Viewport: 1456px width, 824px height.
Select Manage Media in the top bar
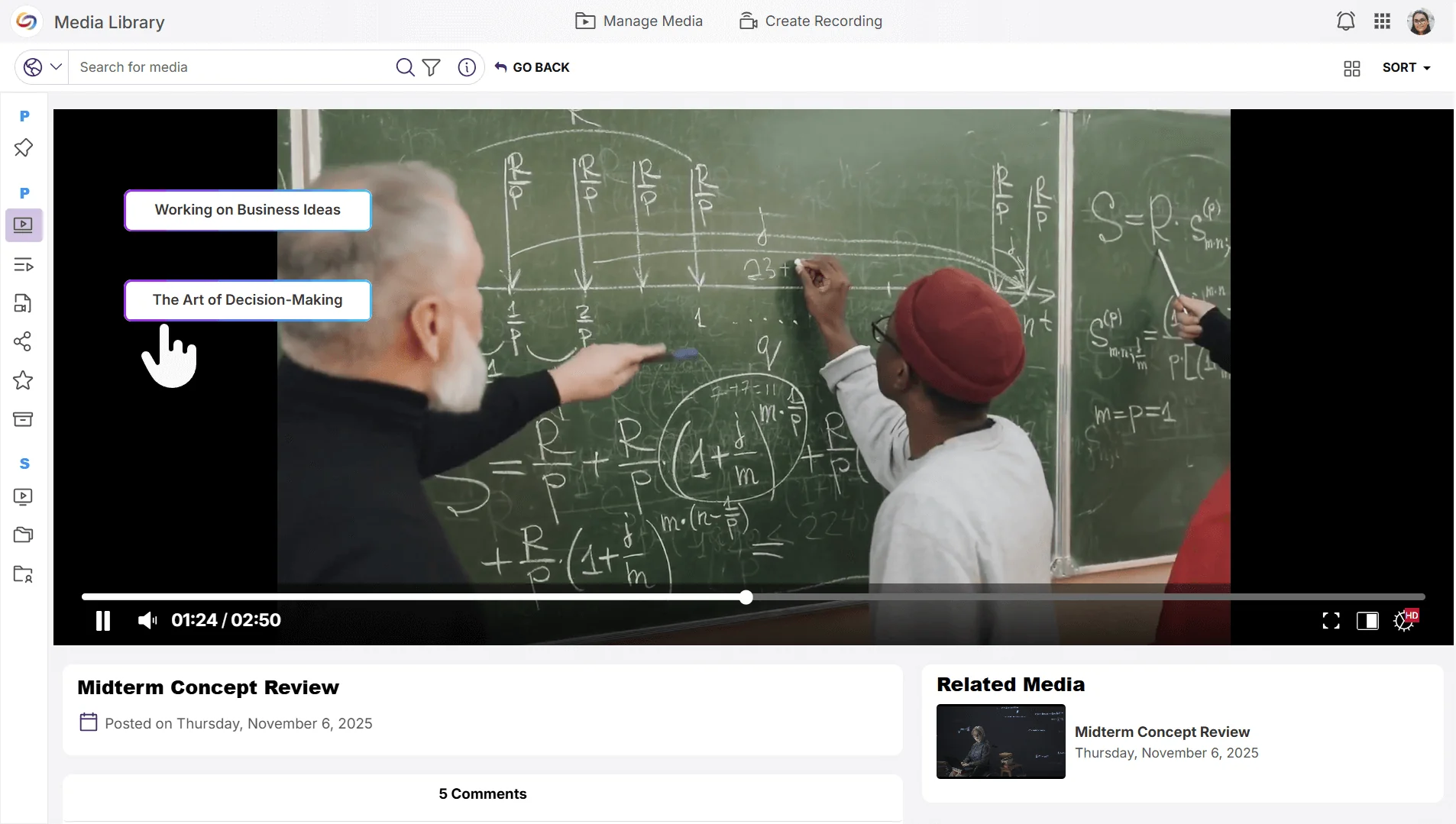pos(639,21)
